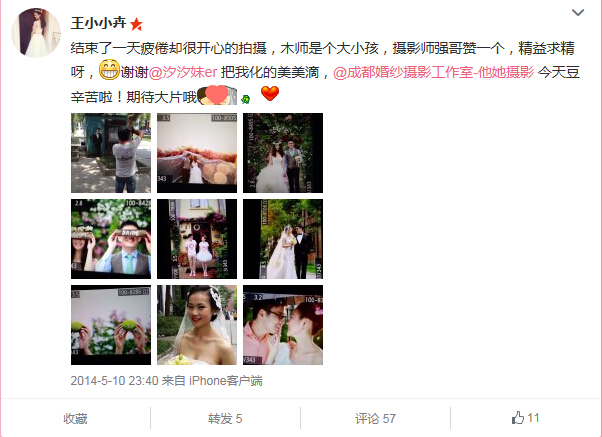Click 收藏 to favorite the post

[x=75, y=418]
